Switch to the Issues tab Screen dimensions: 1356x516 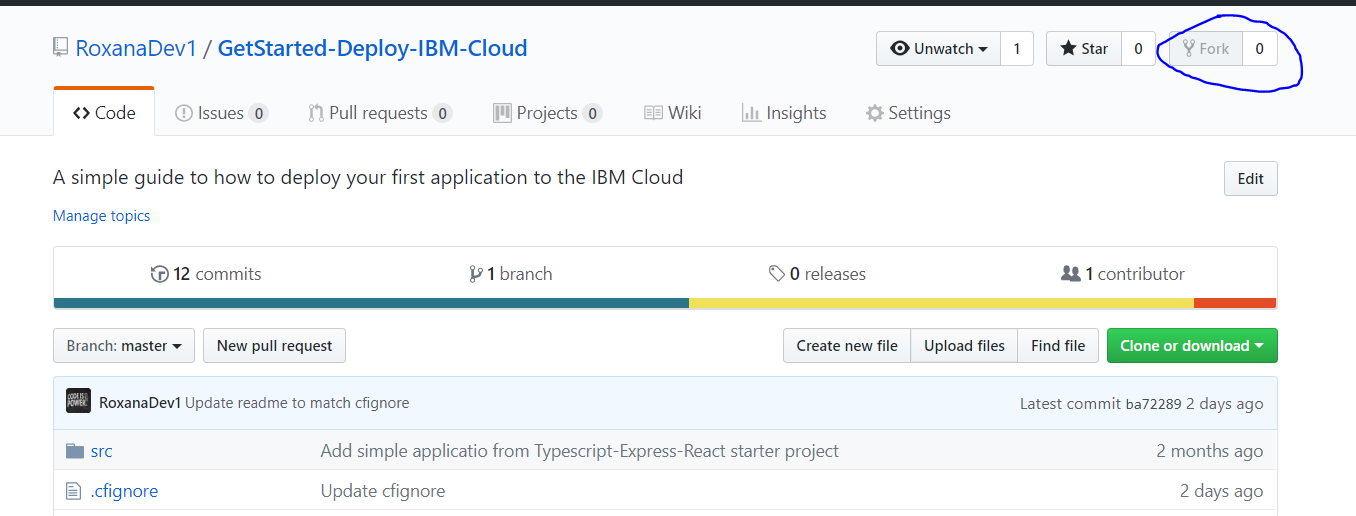[x=220, y=113]
